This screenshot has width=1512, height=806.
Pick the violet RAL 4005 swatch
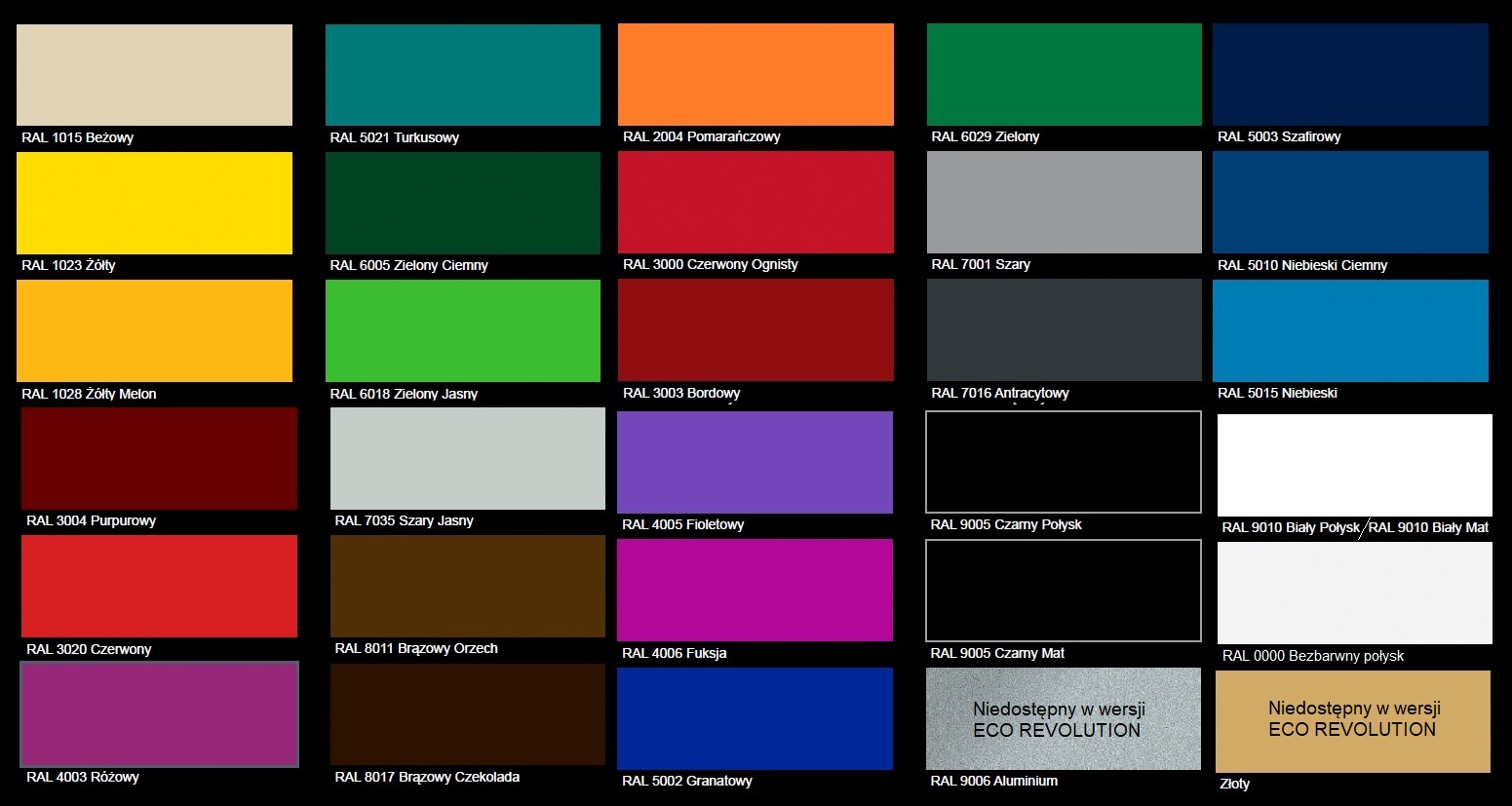(x=755, y=462)
